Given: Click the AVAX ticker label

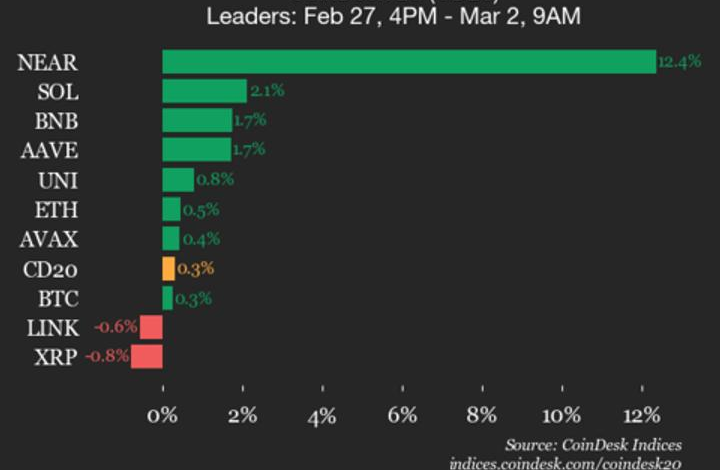Looking at the screenshot, I should point(50,239).
